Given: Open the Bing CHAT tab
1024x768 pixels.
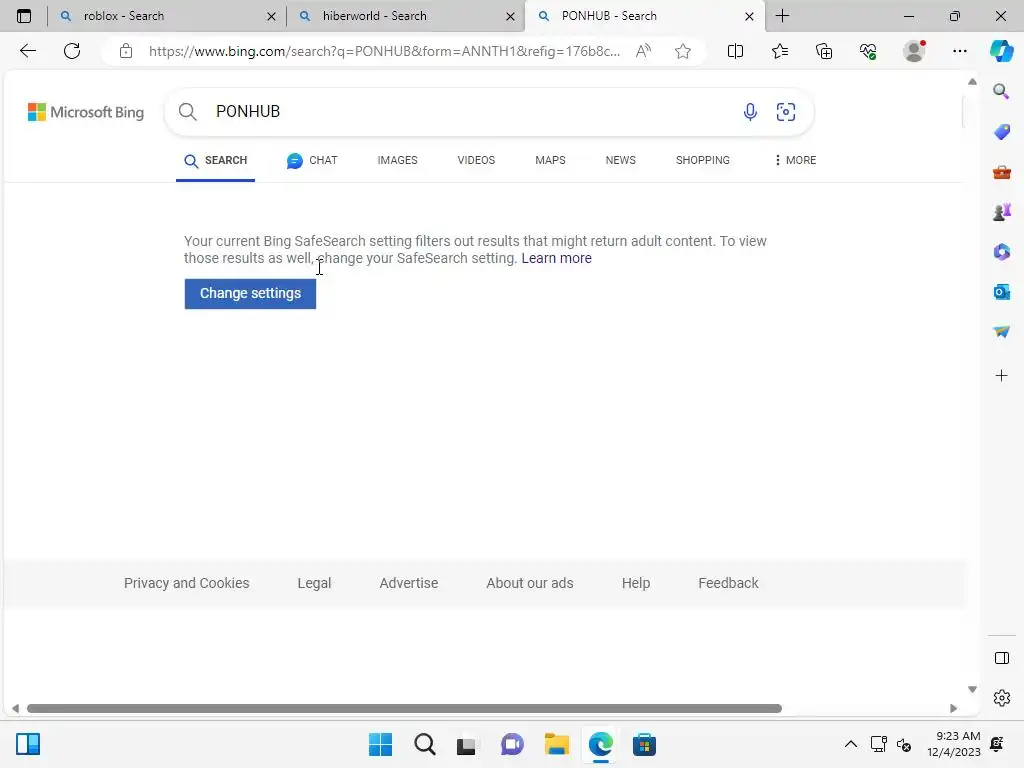Looking at the screenshot, I should (x=312, y=161).
